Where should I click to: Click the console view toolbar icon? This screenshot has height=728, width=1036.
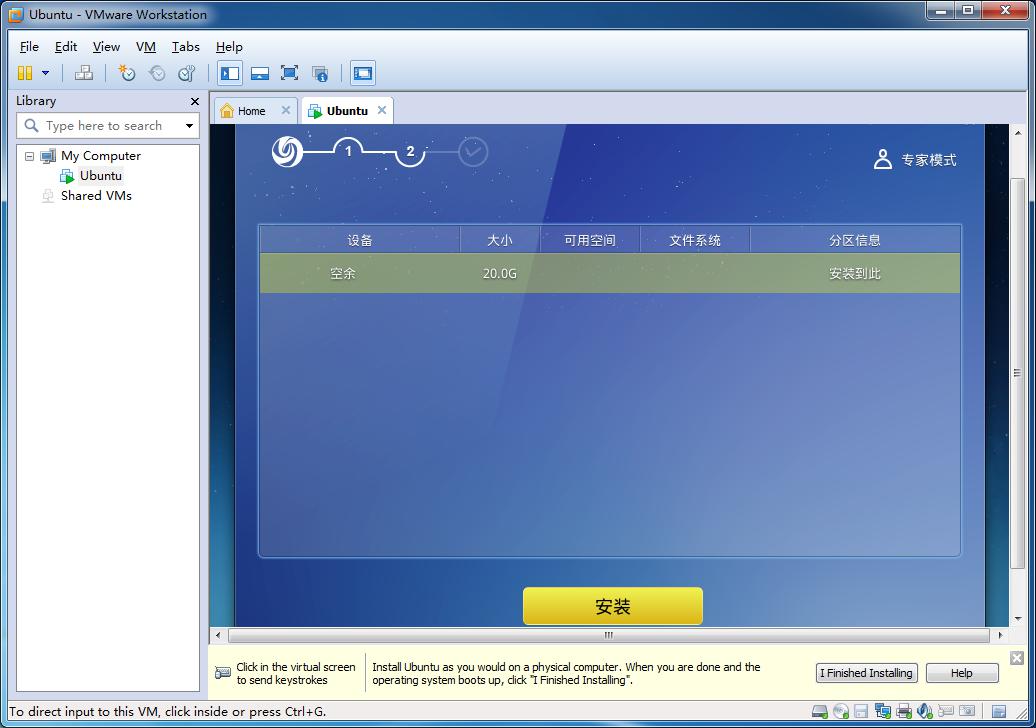point(363,73)
